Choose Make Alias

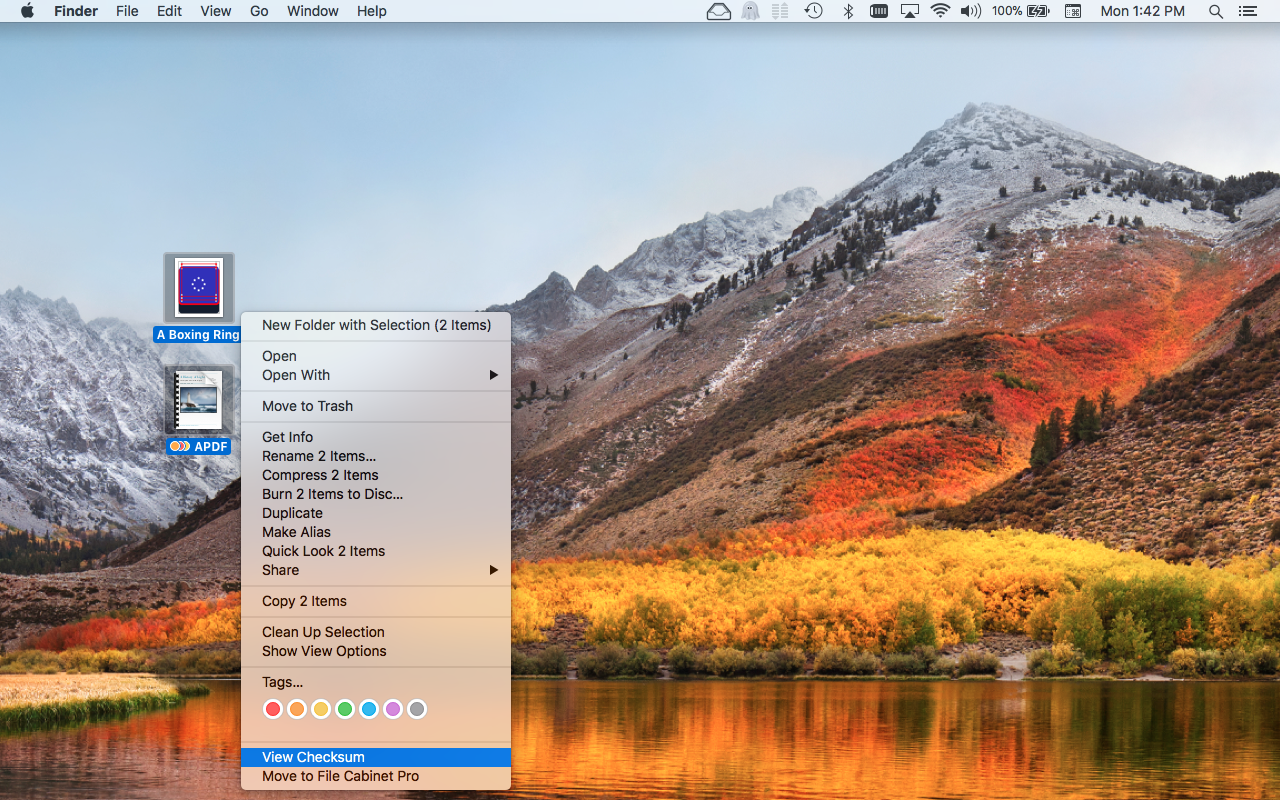tap(376, 532)
